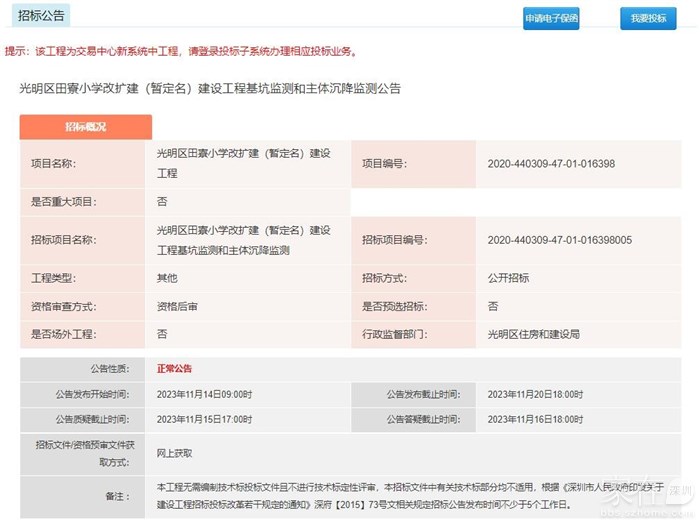Click the 公开招标 value
Screen dimensions: 700x521
(508, 278)
